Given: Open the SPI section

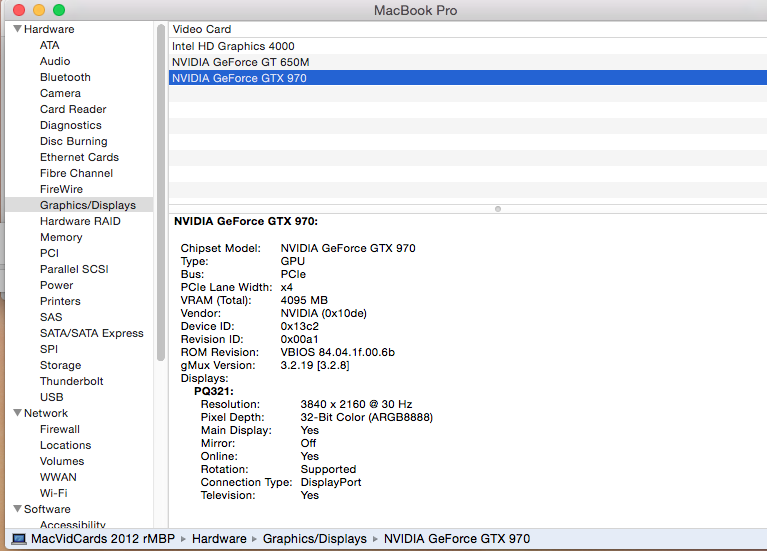Looking at the screenshot, I should 48,349.
